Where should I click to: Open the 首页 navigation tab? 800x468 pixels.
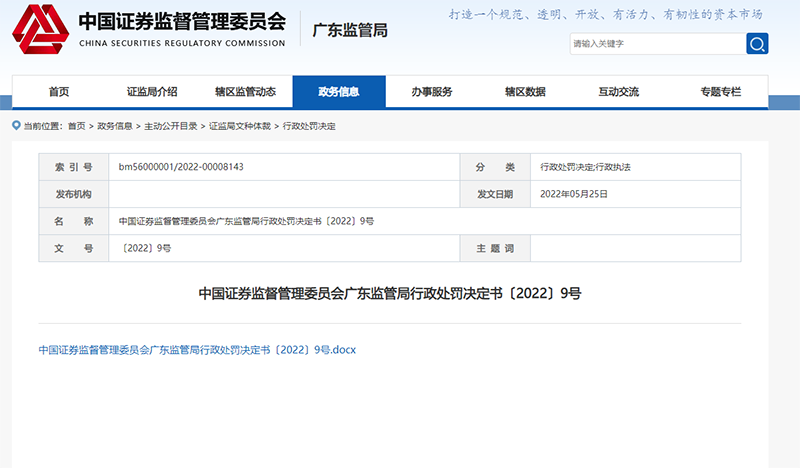tap(59, 92)
